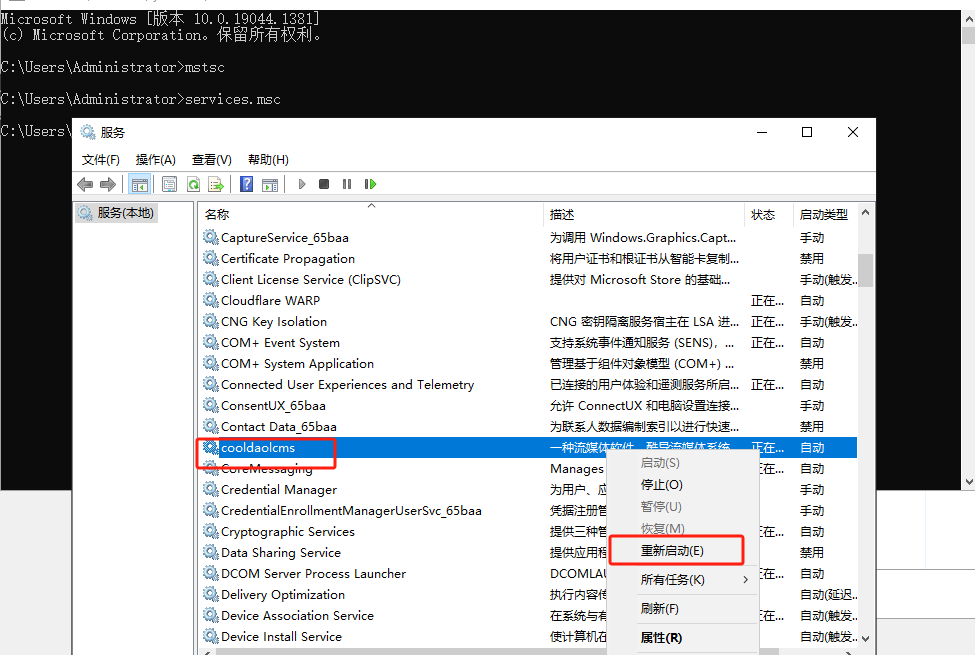Viewport: 975px width, 655px height.
Task: Click the Restart Service toolbar icon
Action: point(370,184)
